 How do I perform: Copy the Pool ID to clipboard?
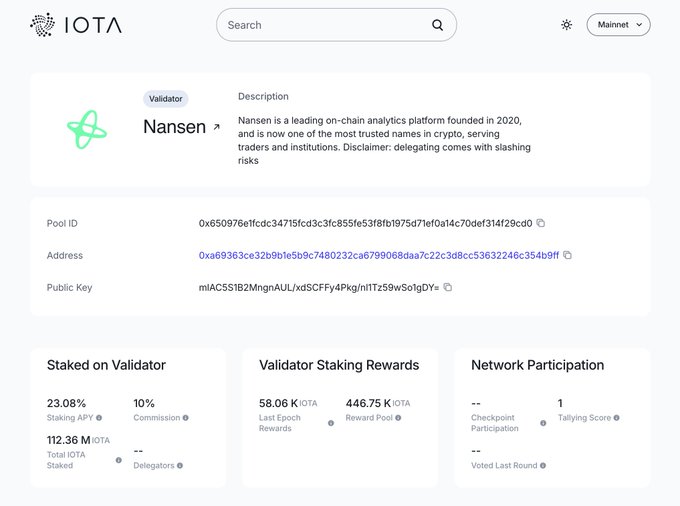(x=541, y=223)
